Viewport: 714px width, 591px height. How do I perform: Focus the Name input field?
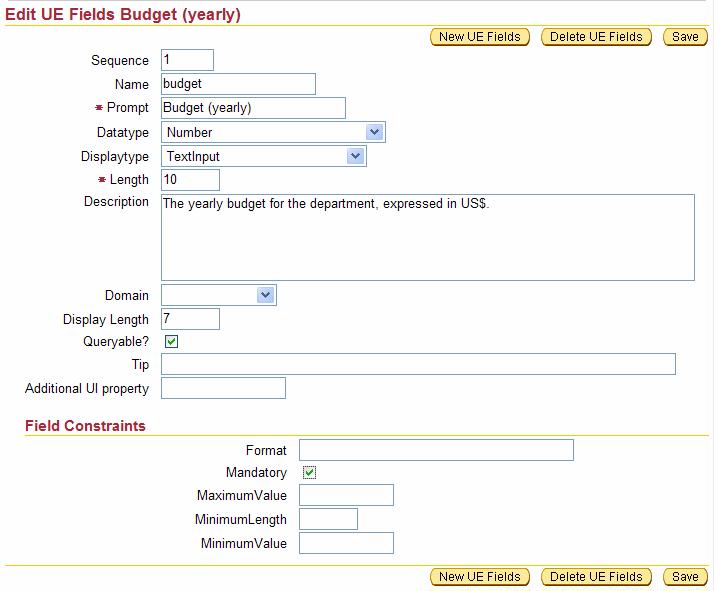(238, 84)
